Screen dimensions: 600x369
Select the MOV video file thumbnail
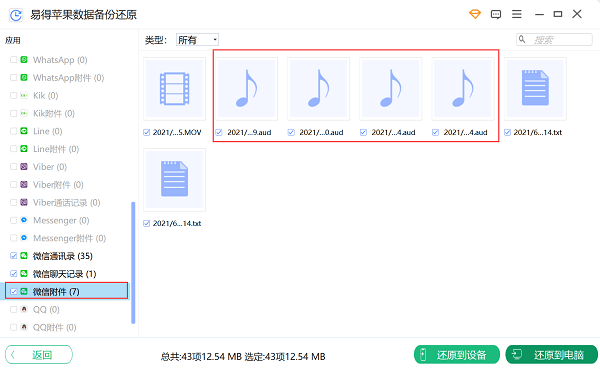pyautogui.click(x=174, y=89)
